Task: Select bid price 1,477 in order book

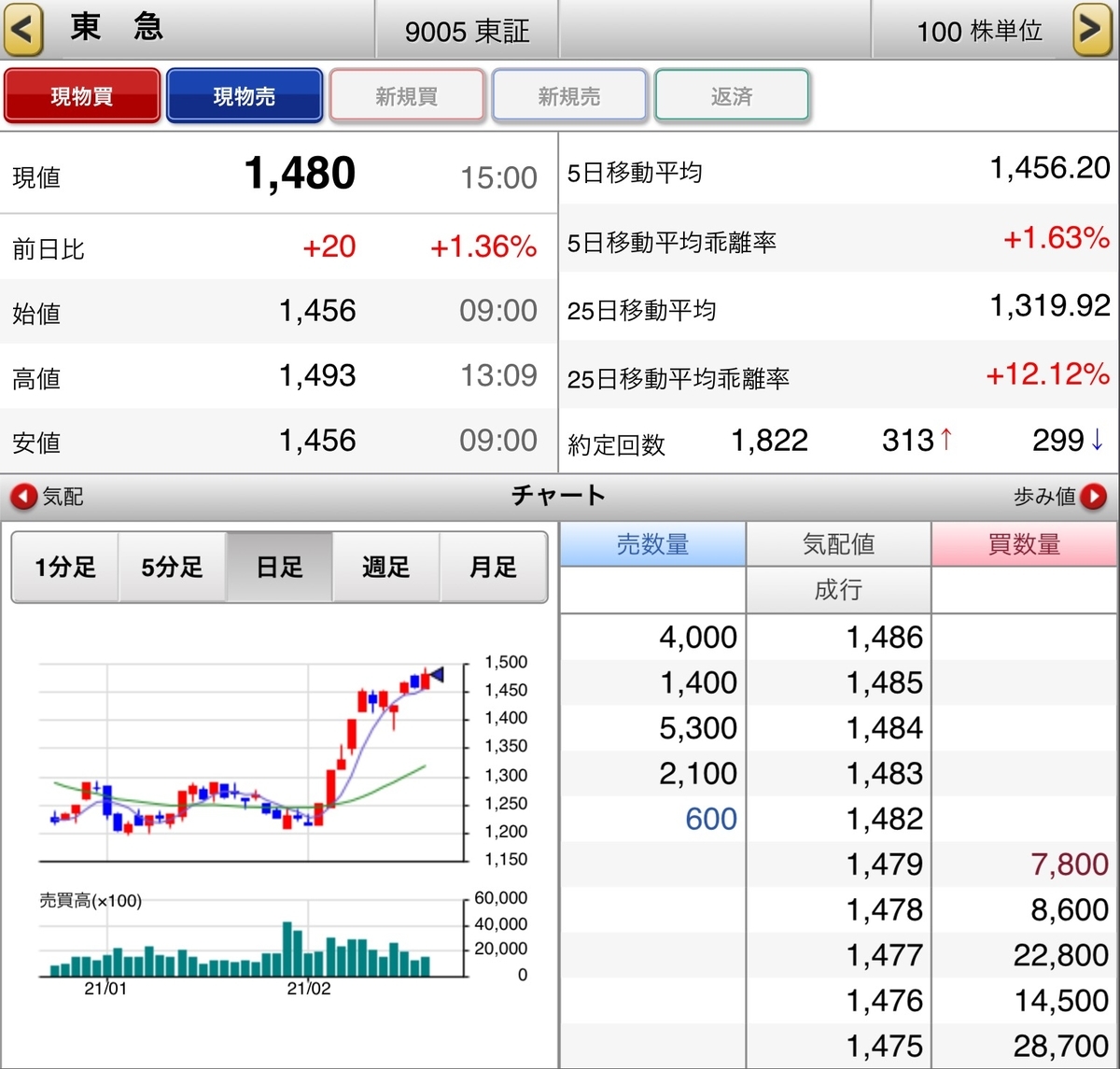Action: (x=884, y=955)
